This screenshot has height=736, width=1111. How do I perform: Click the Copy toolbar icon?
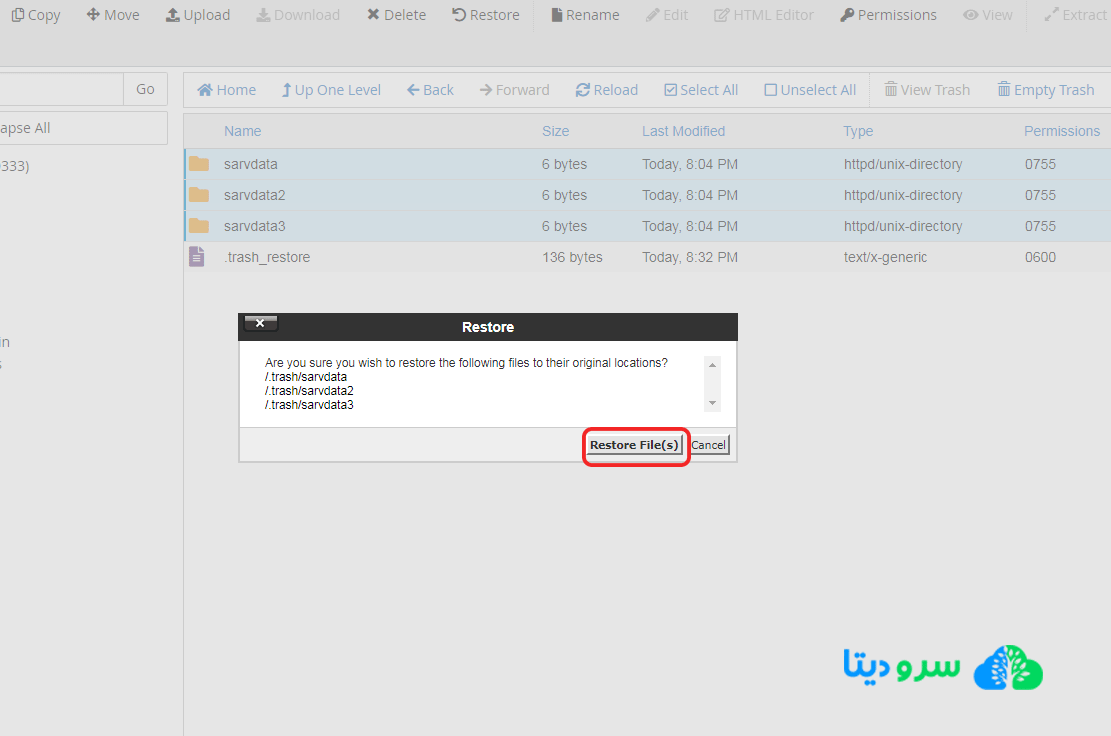click(x=36, y=15)
